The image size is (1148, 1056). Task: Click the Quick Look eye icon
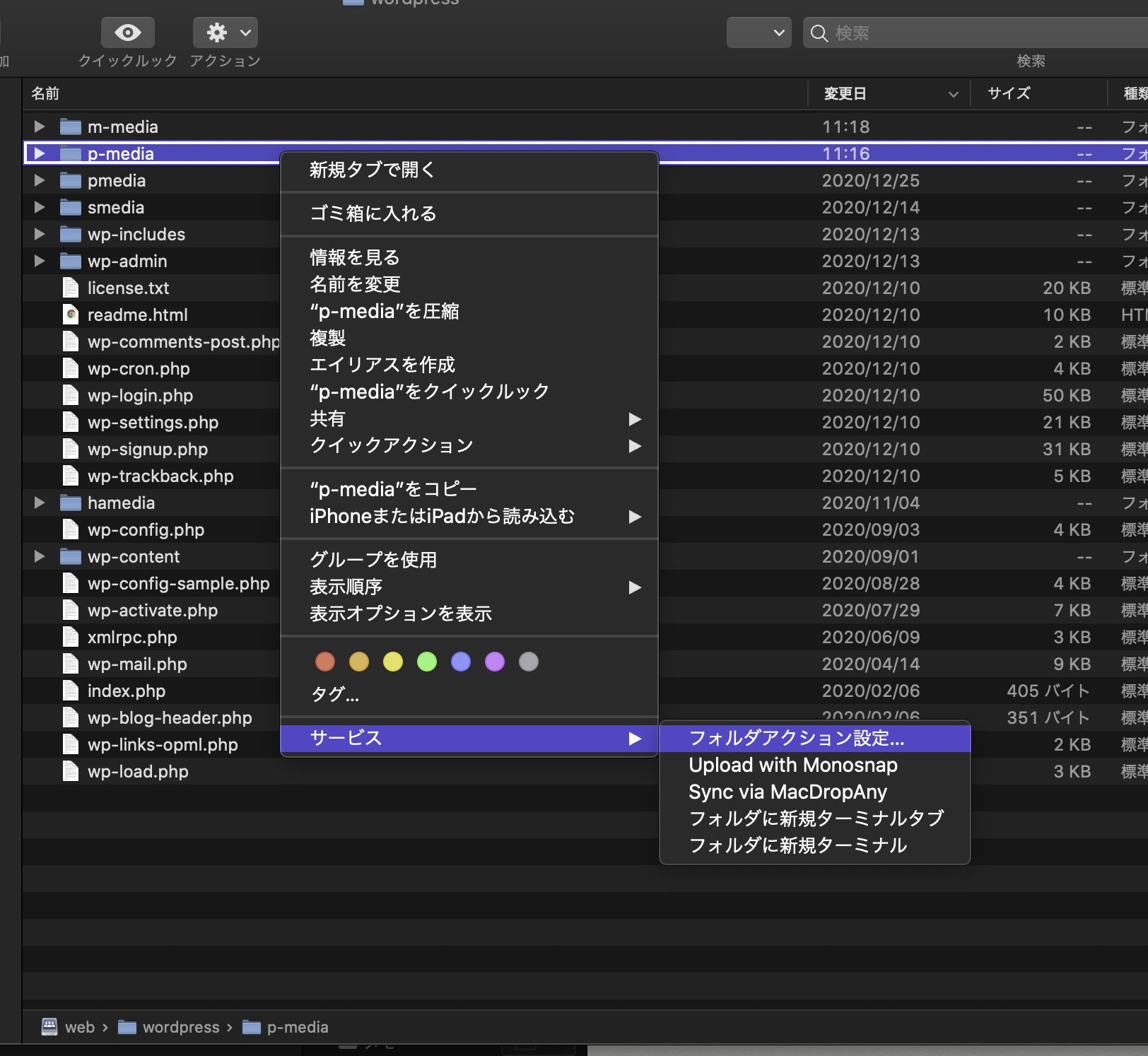pos(127,33)
